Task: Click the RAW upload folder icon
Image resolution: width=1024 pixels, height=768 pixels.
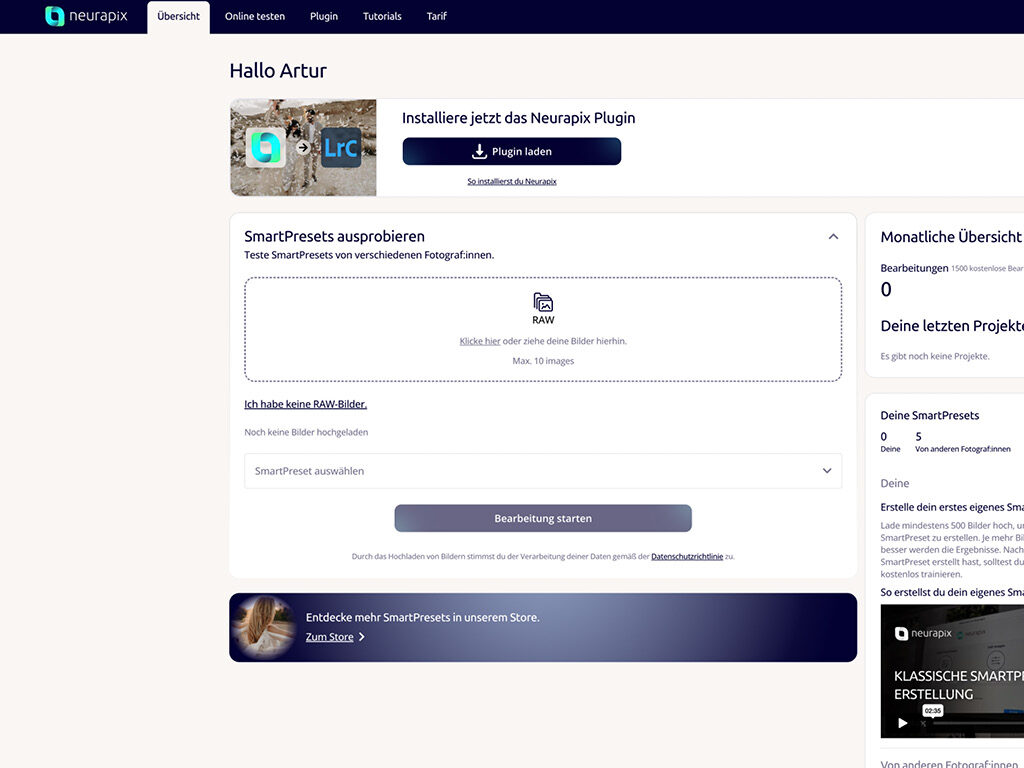Action: coord(543,302)
